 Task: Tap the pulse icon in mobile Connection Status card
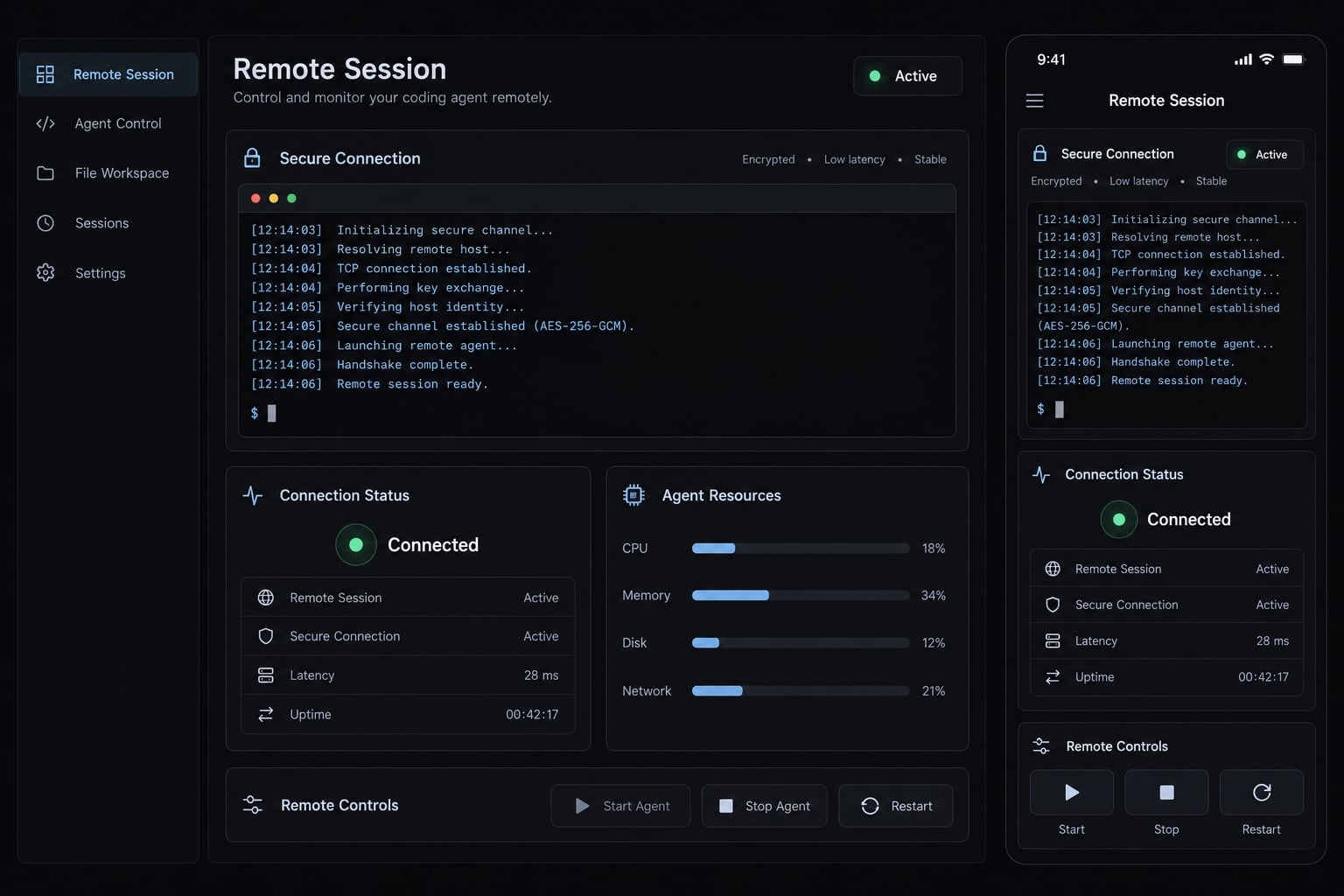coord(1041,474)
